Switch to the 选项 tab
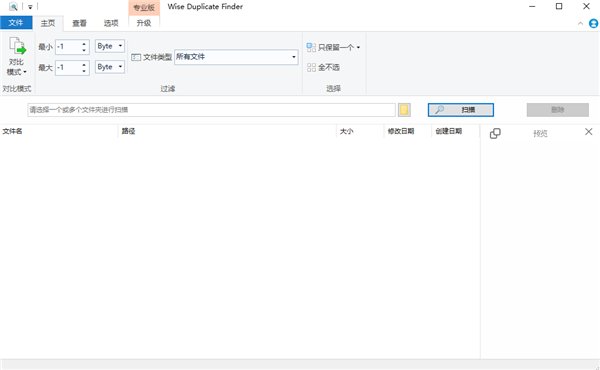Screen dimensions: 600x370 tap(111, 23)
